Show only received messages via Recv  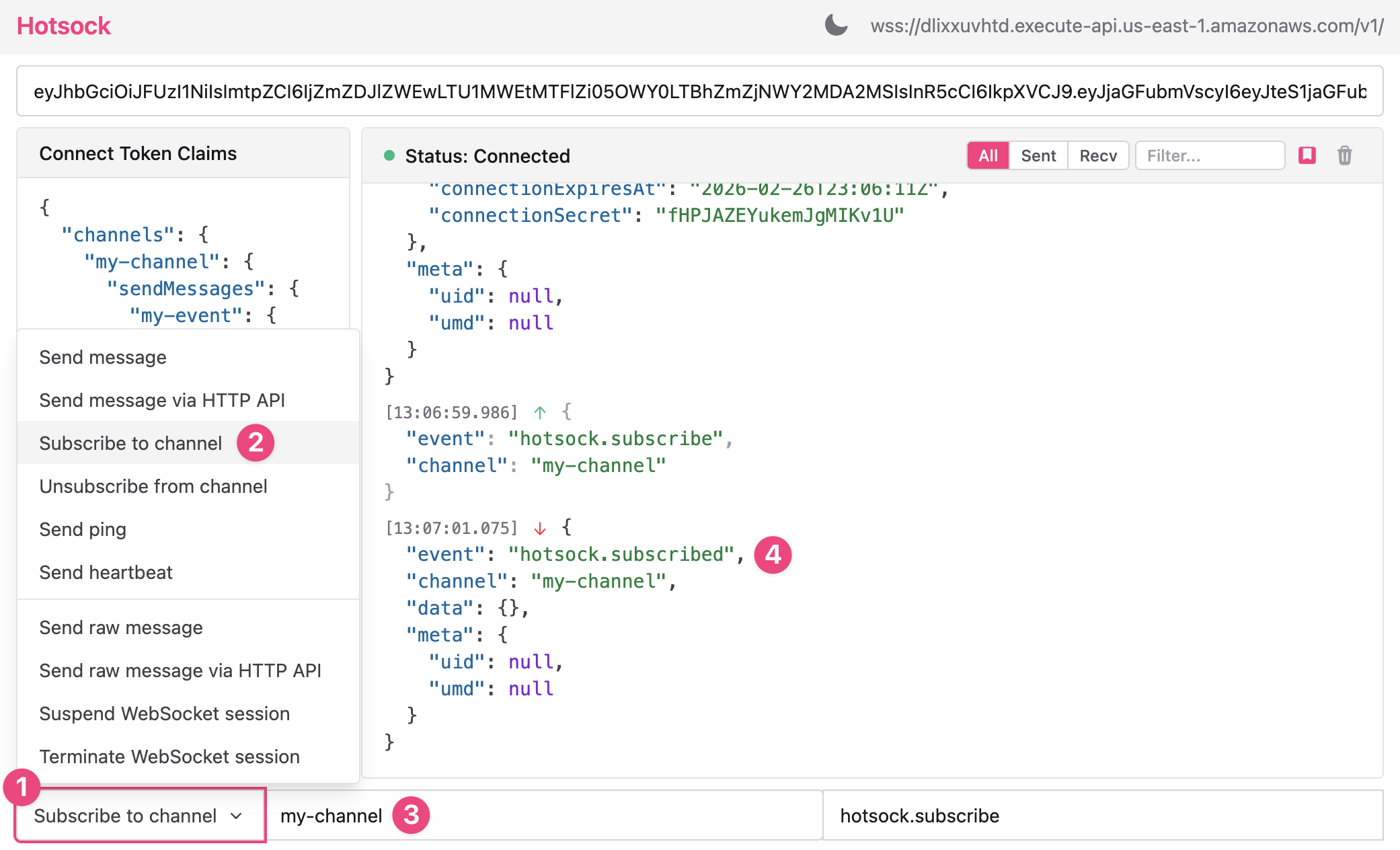click(x=1097, y=155)
